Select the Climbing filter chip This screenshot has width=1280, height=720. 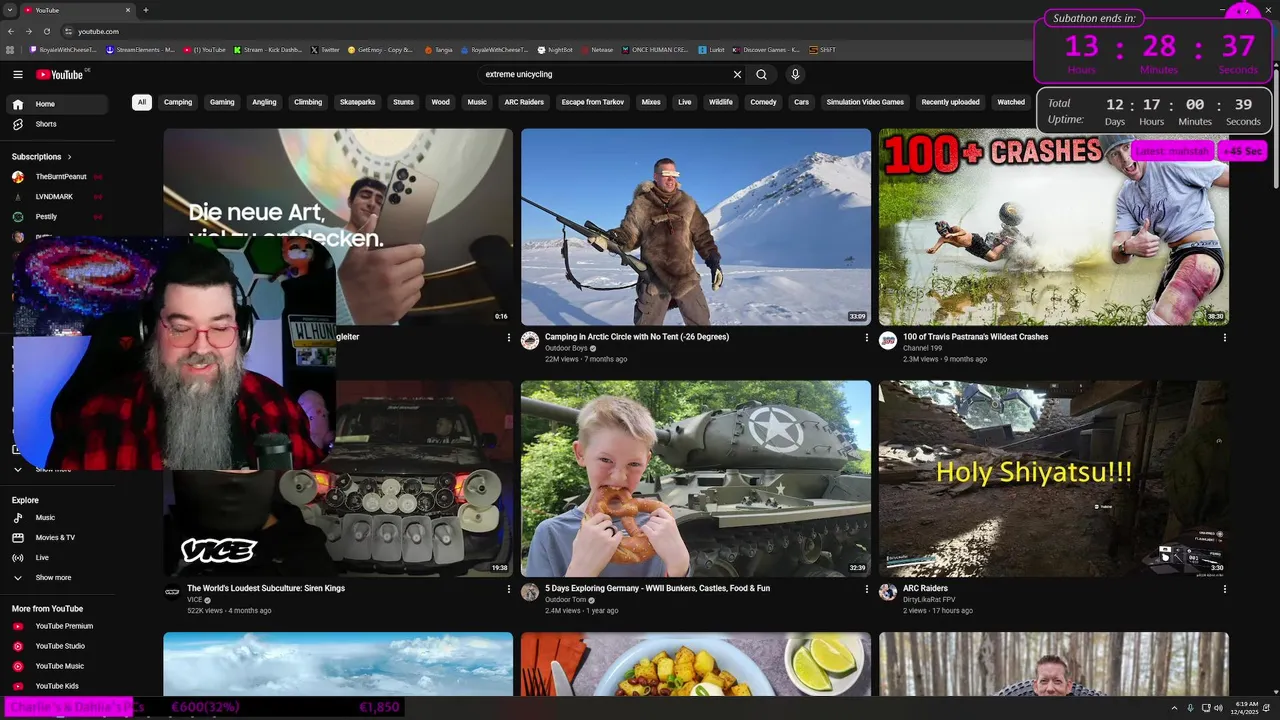(x=308, y=102)
